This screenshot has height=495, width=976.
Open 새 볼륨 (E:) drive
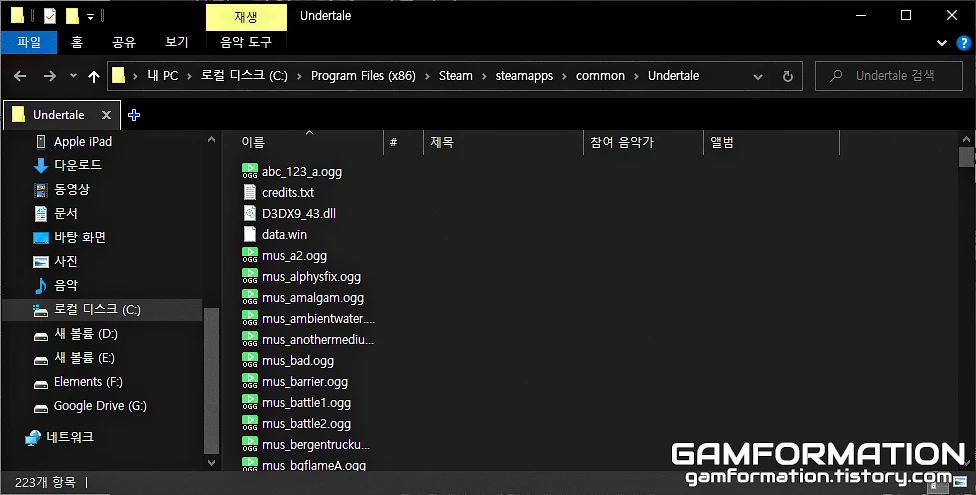[84, 358]
